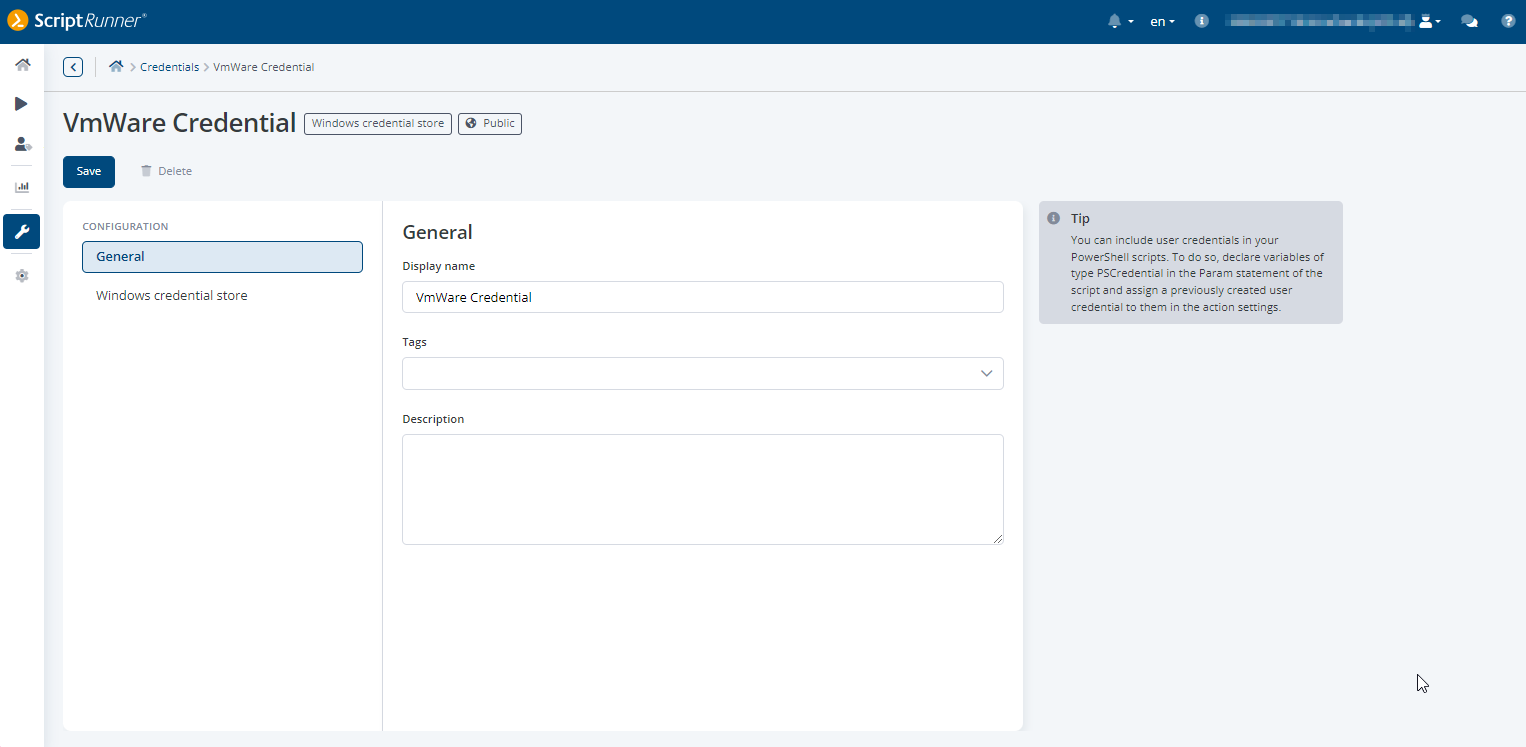Click the chat feedback icon in header
Screen dimensions: 1526x747
pos(1469,21)
